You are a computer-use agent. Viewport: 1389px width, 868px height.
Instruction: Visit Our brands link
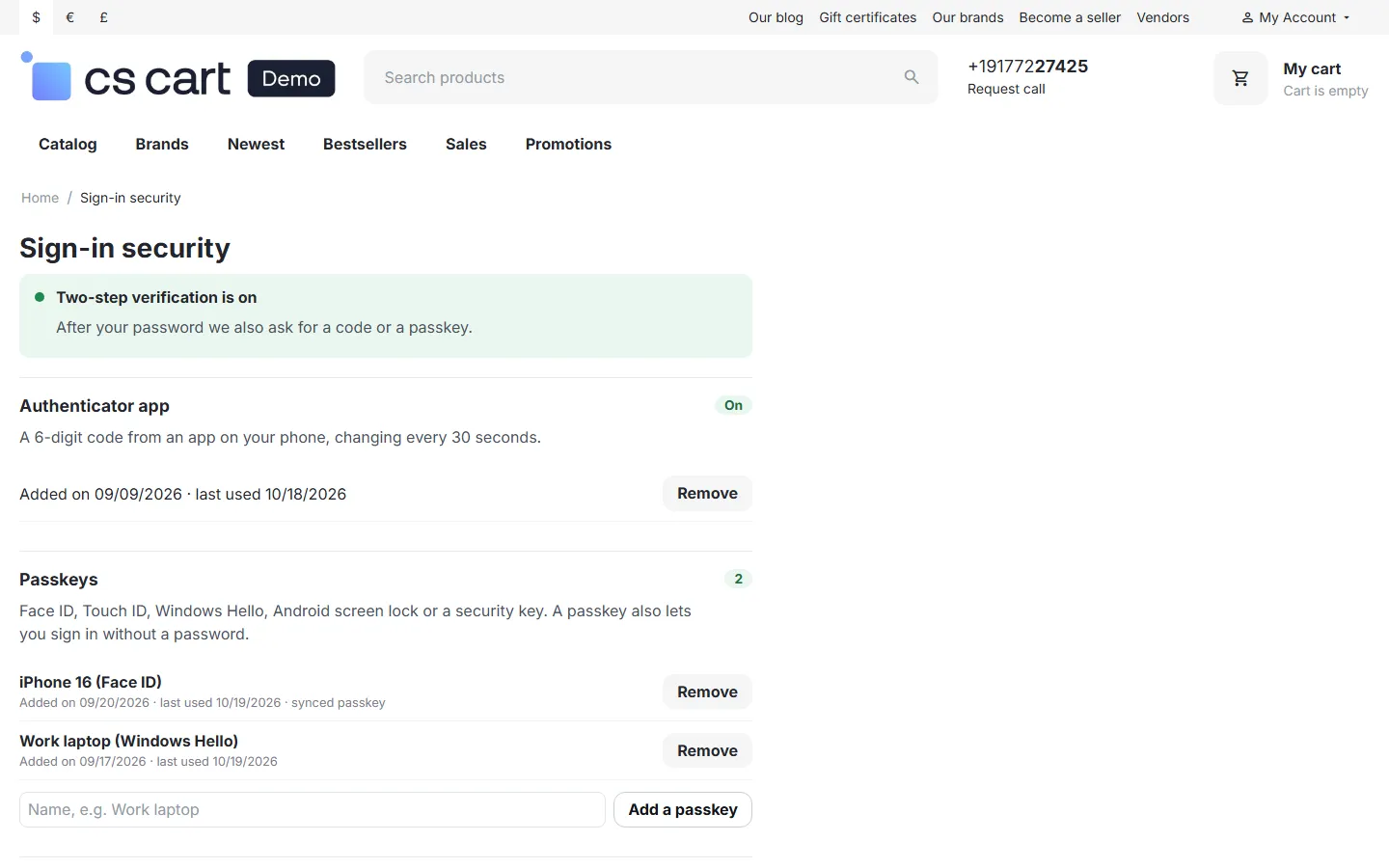(x=967, y=17)
